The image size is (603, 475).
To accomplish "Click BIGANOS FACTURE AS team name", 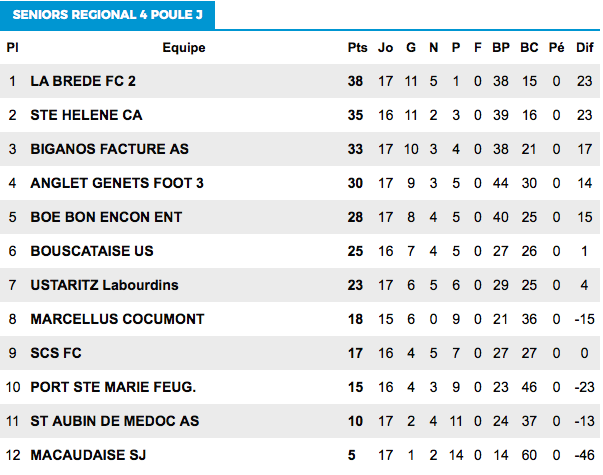I will [110, 149].
